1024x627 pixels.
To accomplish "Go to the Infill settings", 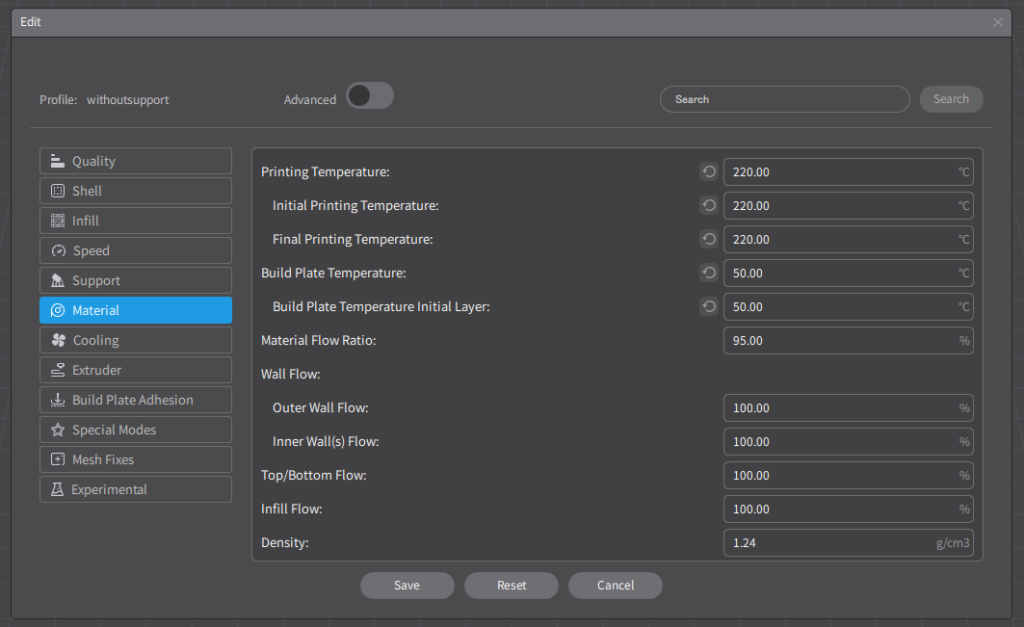I will pyautogui.click(x=136, y=221).
